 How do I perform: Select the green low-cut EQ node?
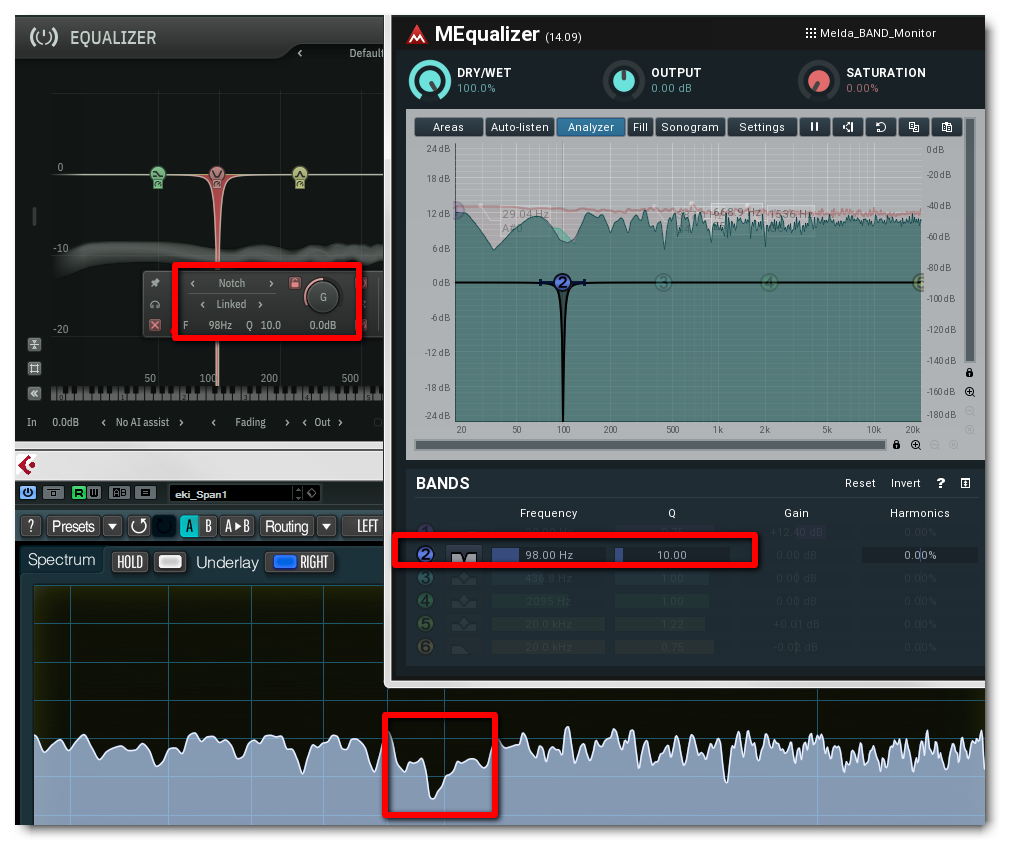point(157,176)
